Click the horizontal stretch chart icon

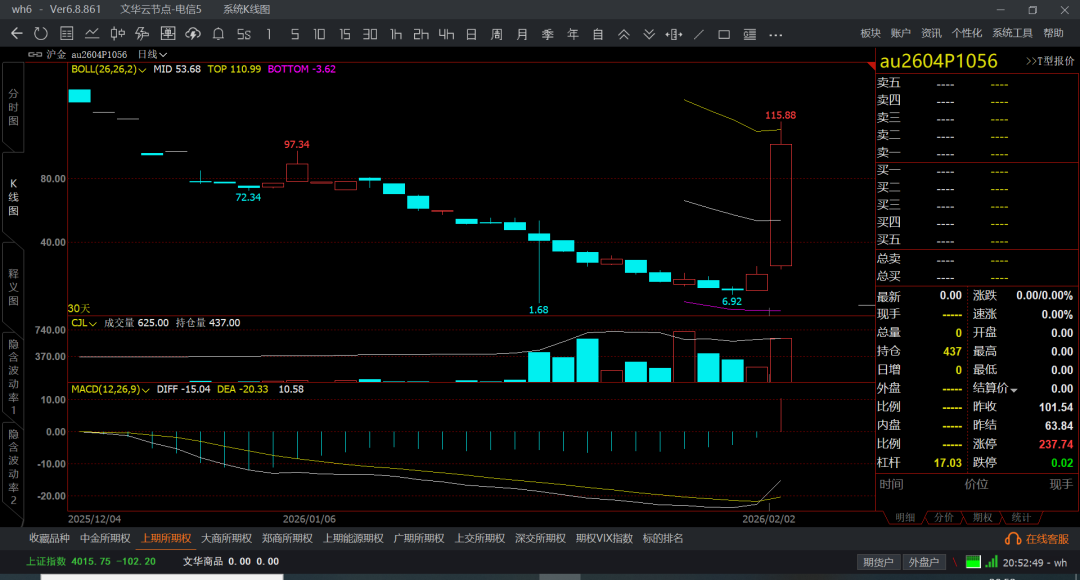click(x=674, y=34)
